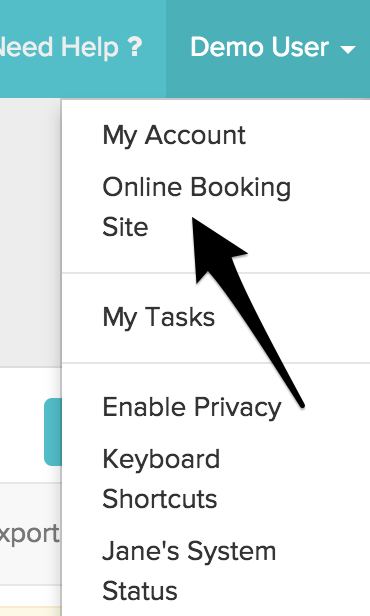Open Jane's System Status page
This screenshot has height=616, width=370.
point(189,570)
